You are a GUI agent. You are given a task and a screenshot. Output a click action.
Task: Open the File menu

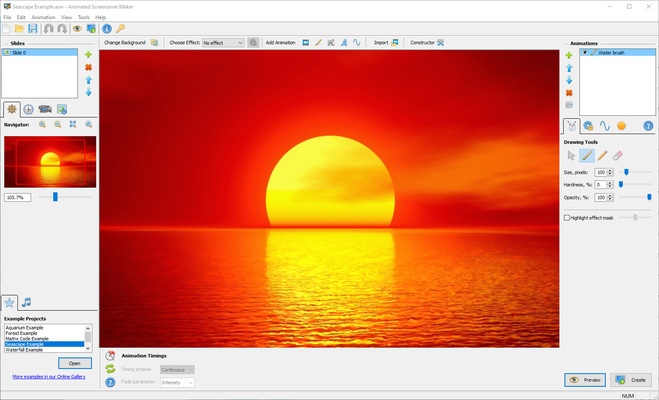coord(7,17)
